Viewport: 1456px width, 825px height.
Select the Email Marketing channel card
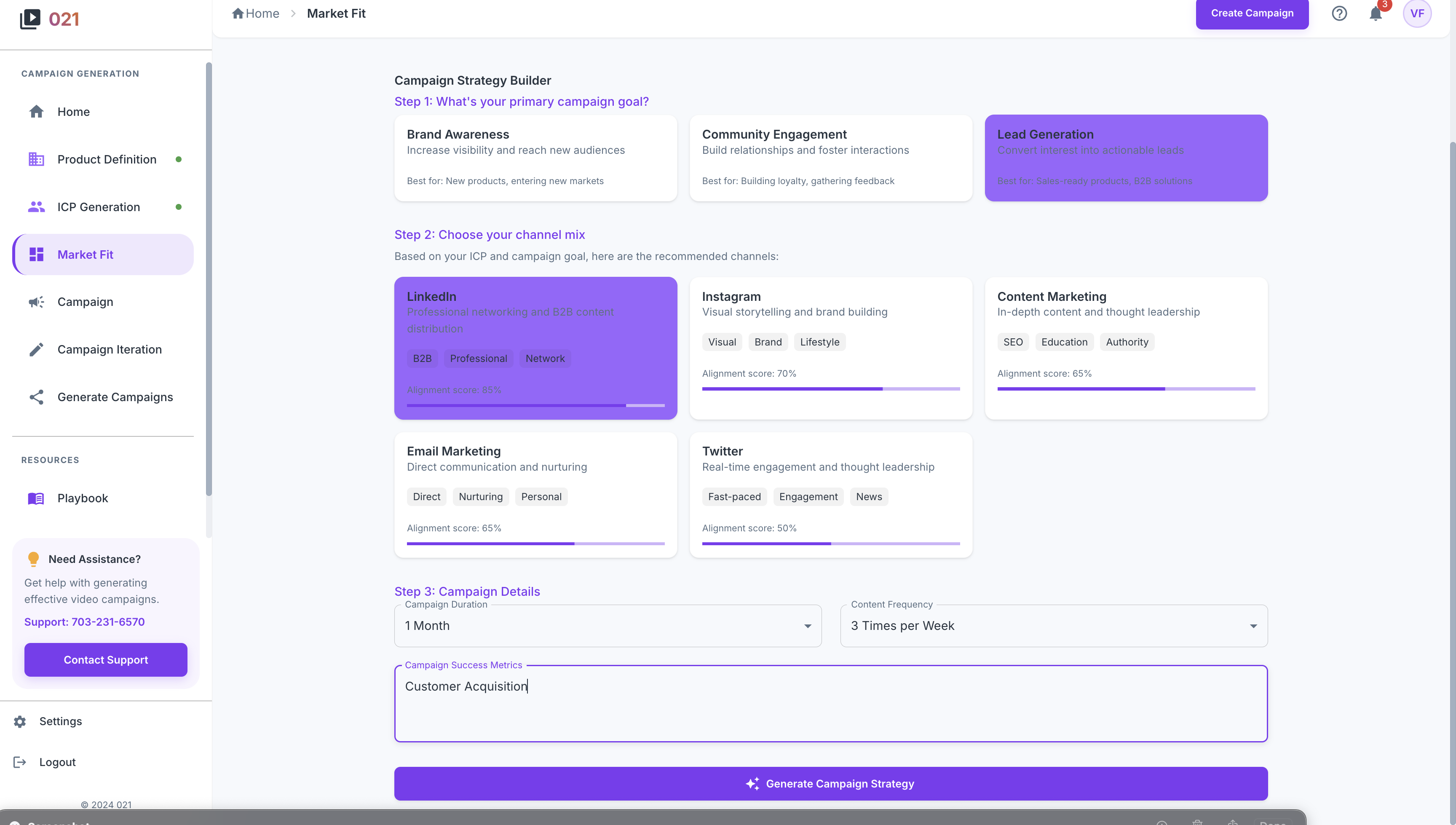pos(535,494)
